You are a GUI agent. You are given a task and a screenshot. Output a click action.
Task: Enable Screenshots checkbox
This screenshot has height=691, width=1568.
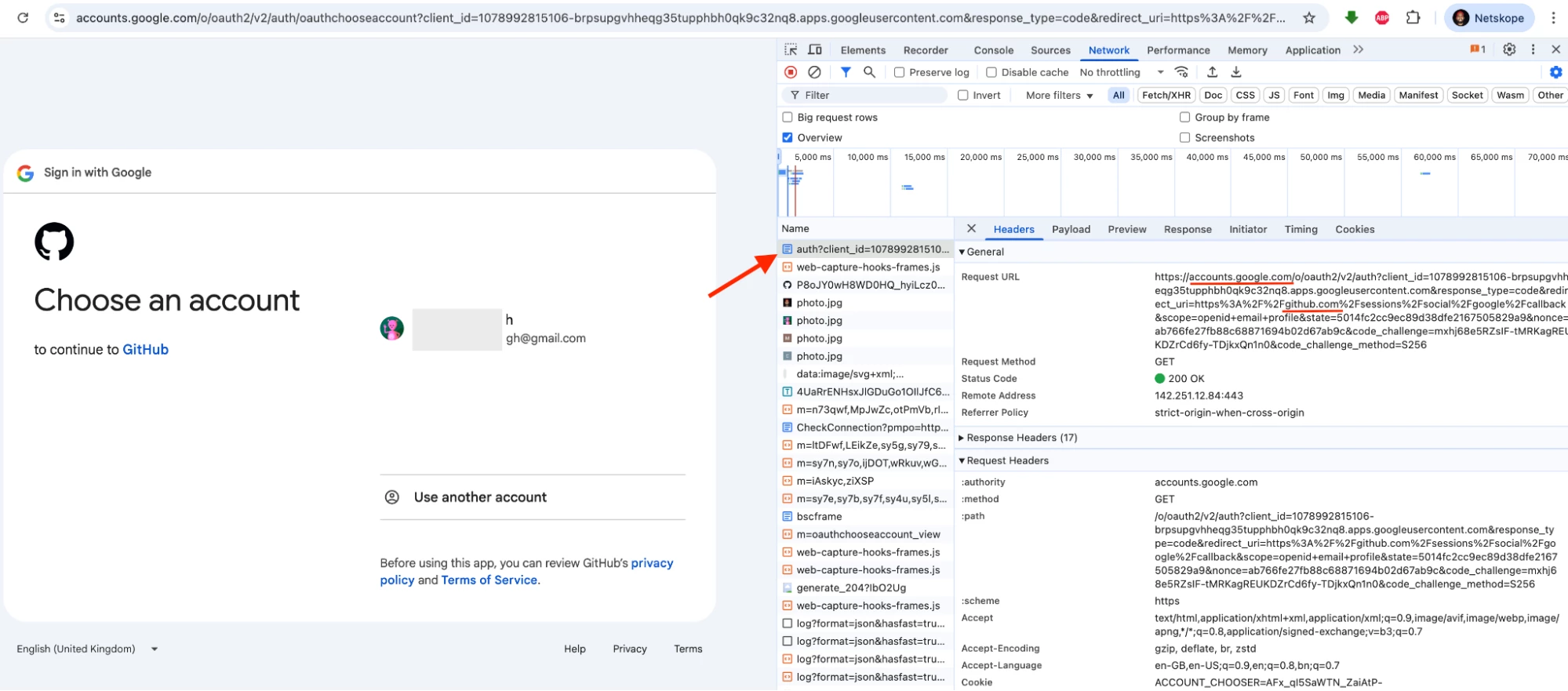[x=1185, y=137]
